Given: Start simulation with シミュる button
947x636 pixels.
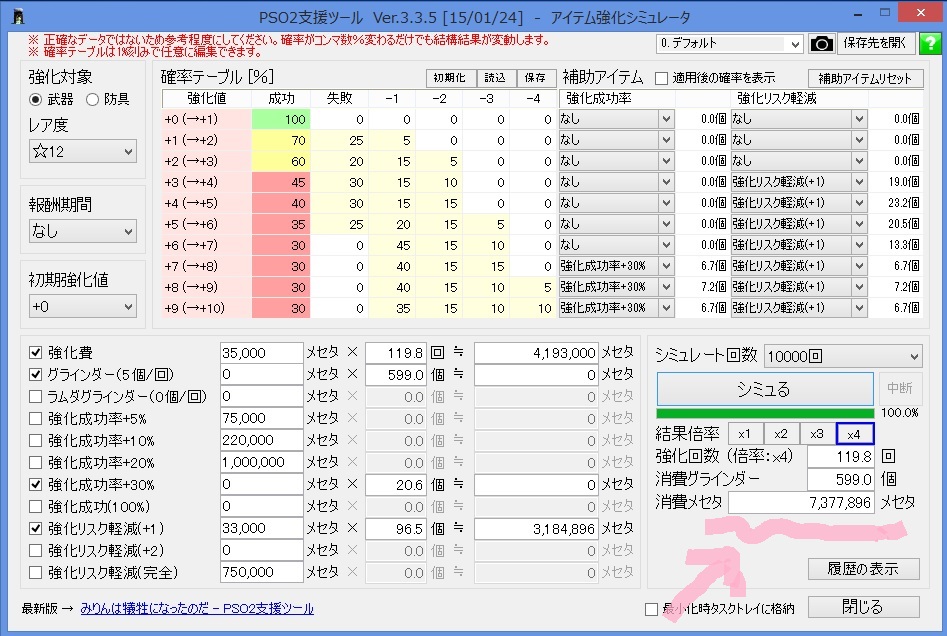Looking at the screenshot, I should tap(765, 389).
